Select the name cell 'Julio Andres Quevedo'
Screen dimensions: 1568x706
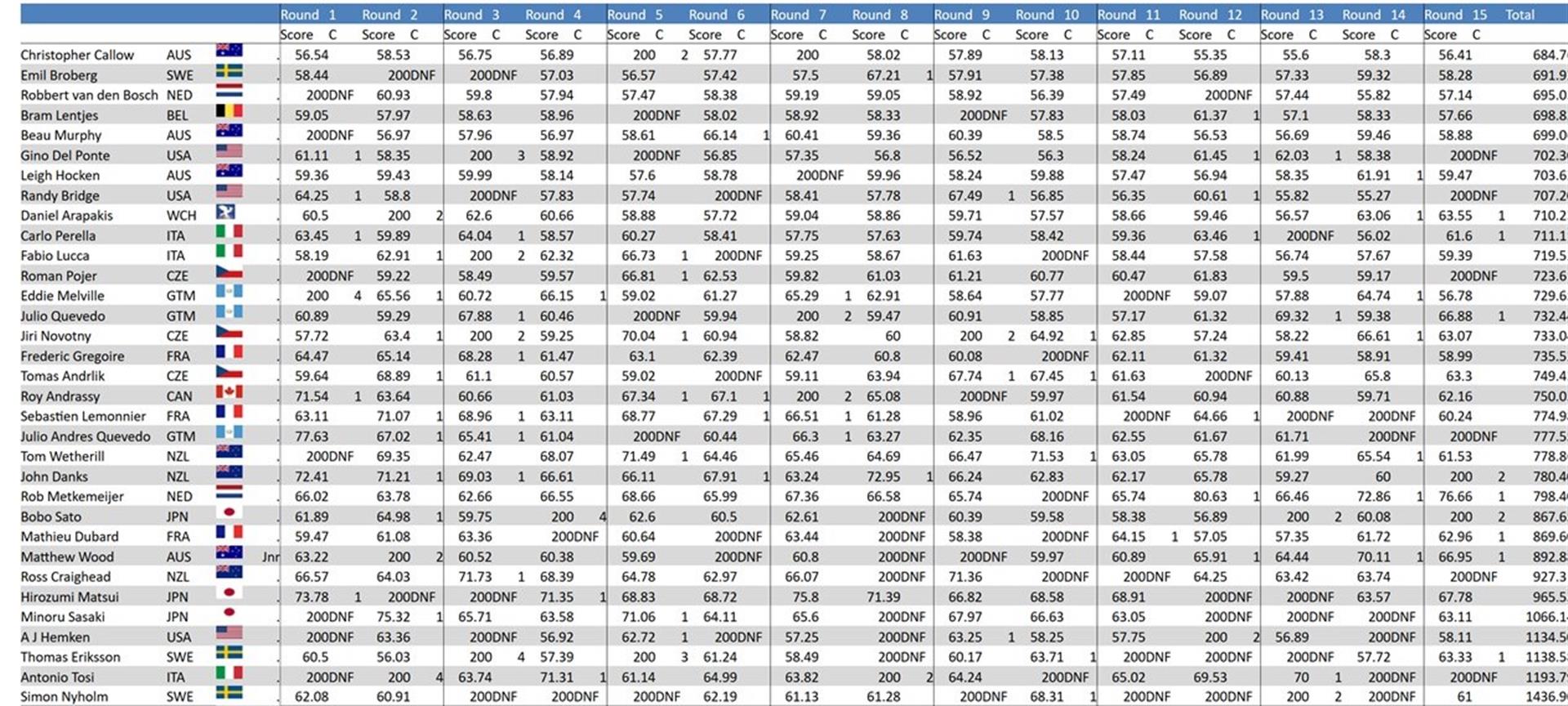coord(85,436)
